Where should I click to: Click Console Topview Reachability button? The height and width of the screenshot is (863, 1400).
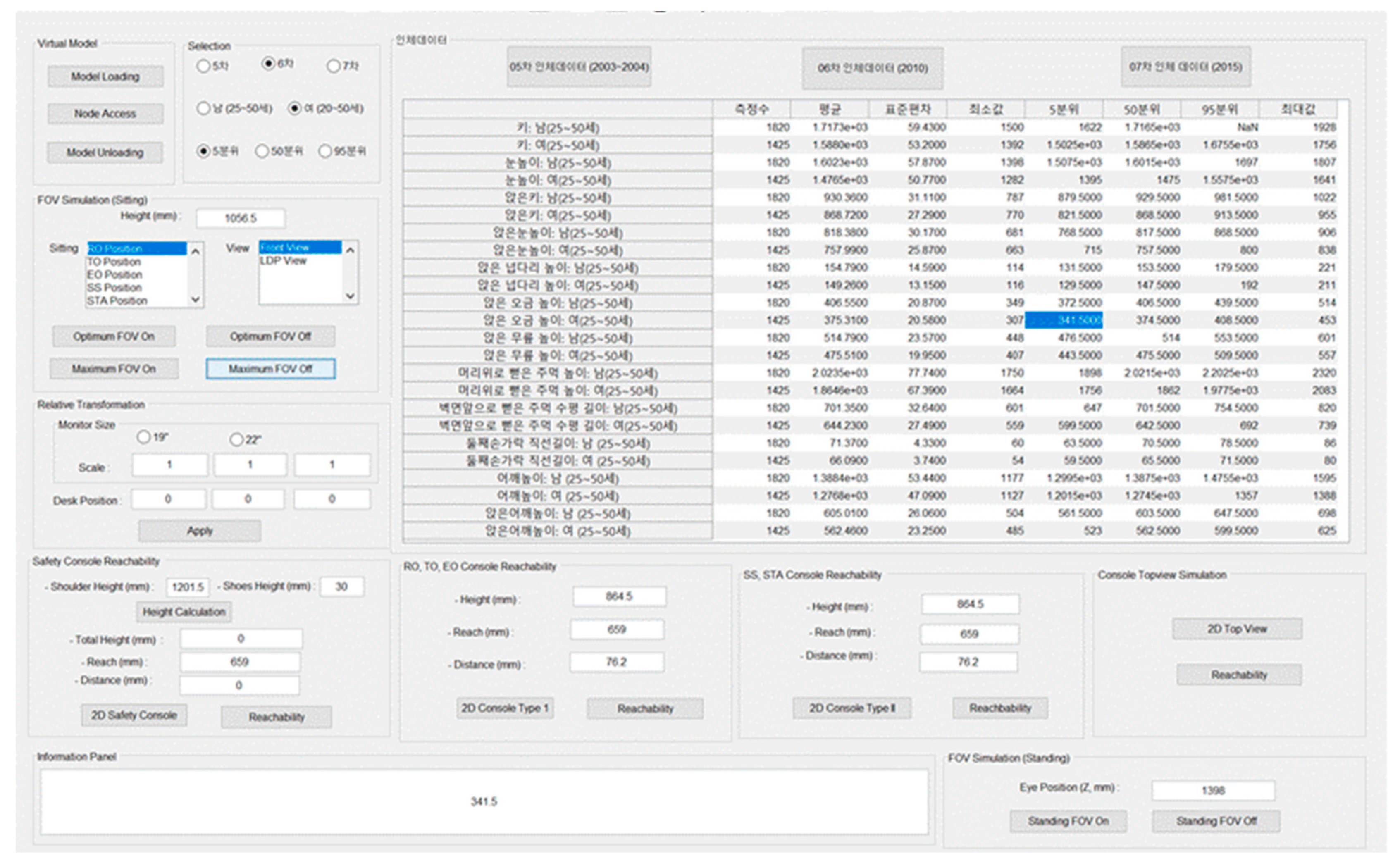(x=1239, y=675)
